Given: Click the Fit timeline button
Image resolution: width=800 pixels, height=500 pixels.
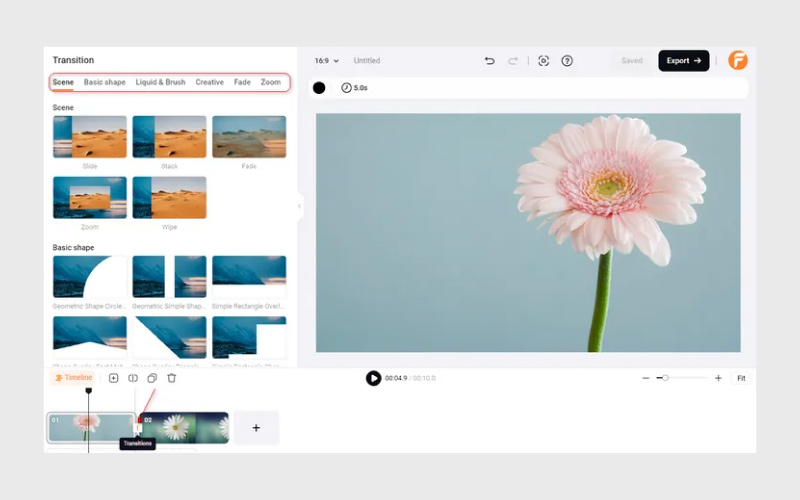Looking at the screenshot, I should pos(741,378).
